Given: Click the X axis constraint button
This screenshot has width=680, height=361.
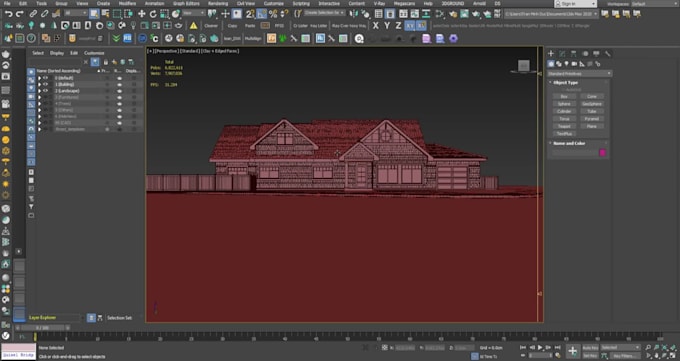Looking at the screenshot, I should pyautogui.click(x=376, y=26).
